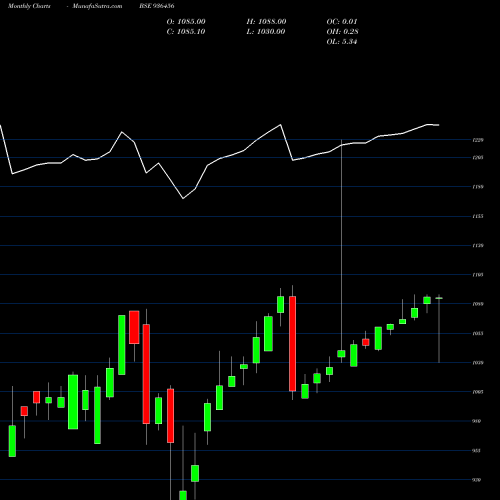Click the 980 price axis label
The width and height of the screenshot is (500, 500).
(x=477, y=421)
